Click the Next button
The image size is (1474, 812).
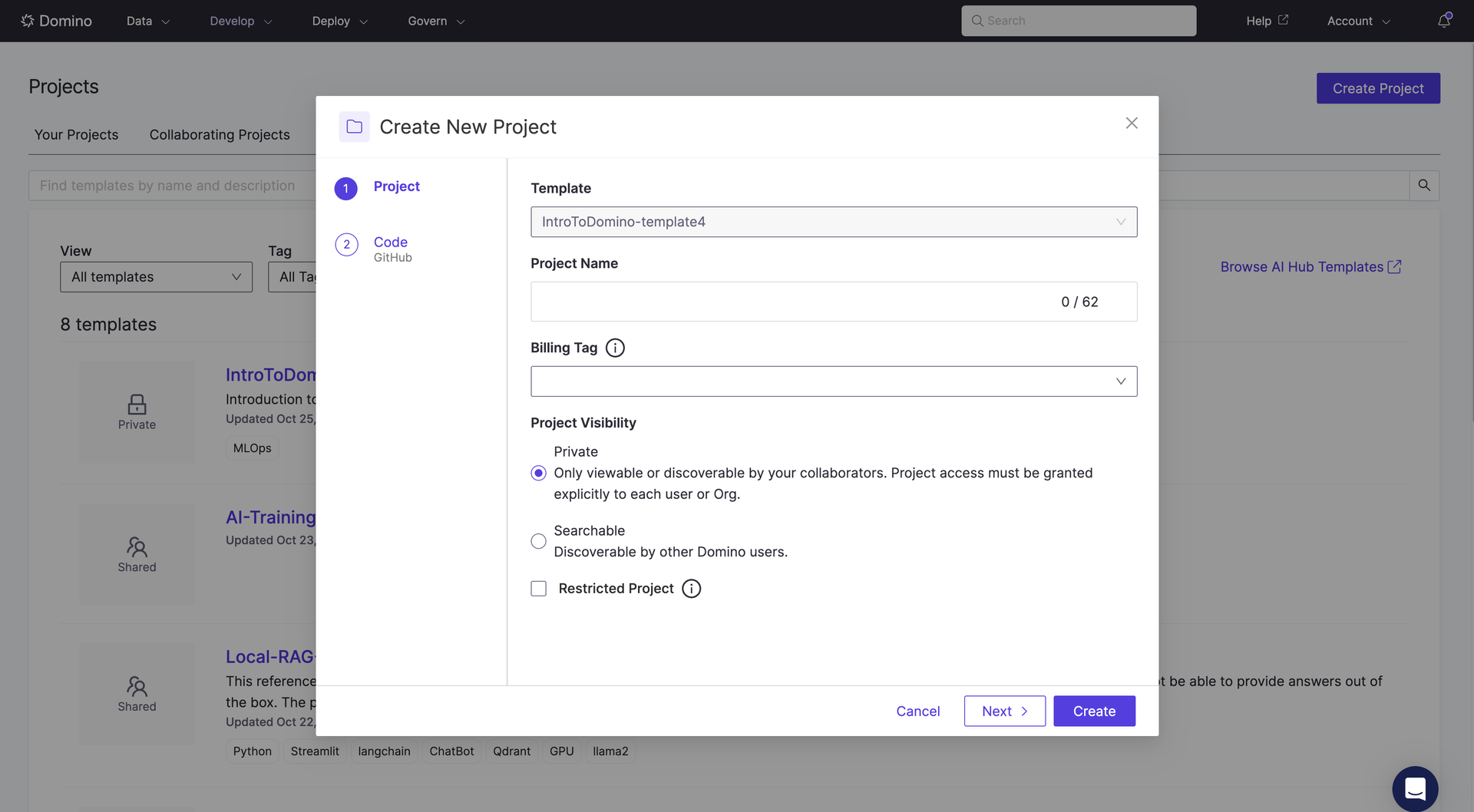pos(1005,711)
